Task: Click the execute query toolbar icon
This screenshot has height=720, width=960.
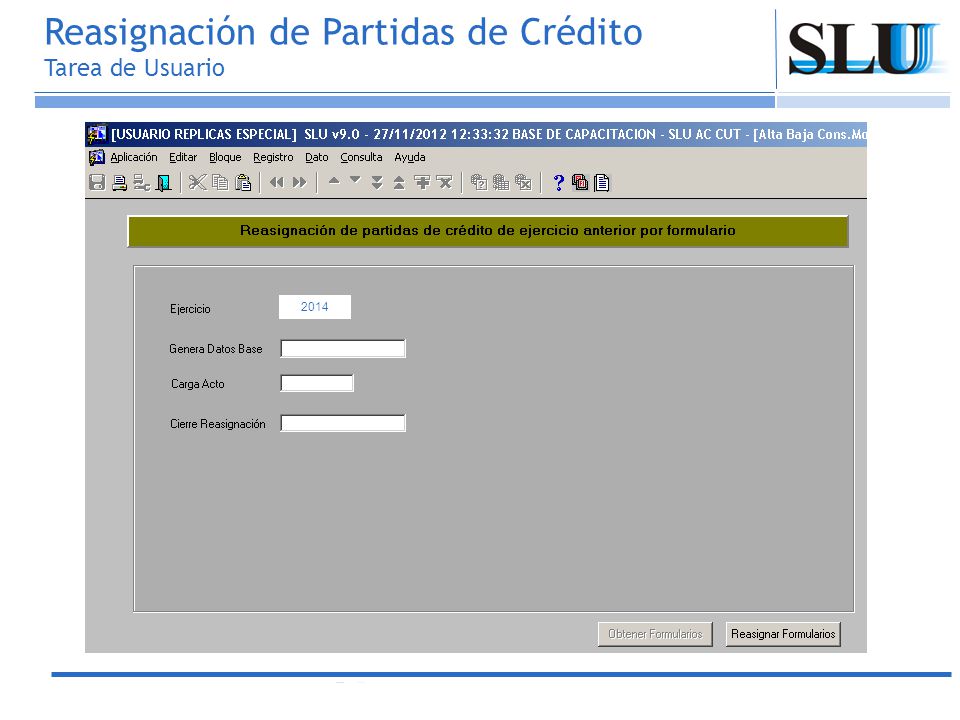Action: pos(501,182)
